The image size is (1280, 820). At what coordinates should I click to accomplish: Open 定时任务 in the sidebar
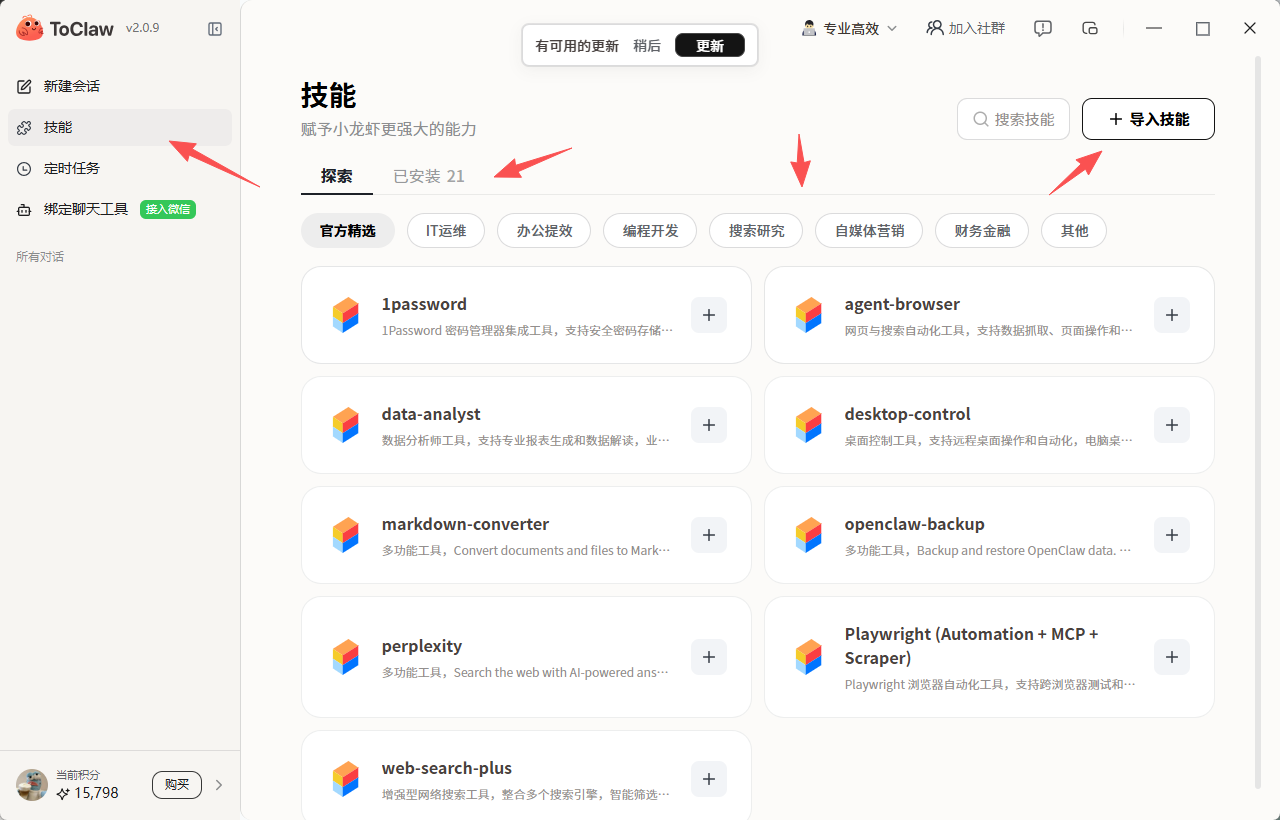[120, 168]
